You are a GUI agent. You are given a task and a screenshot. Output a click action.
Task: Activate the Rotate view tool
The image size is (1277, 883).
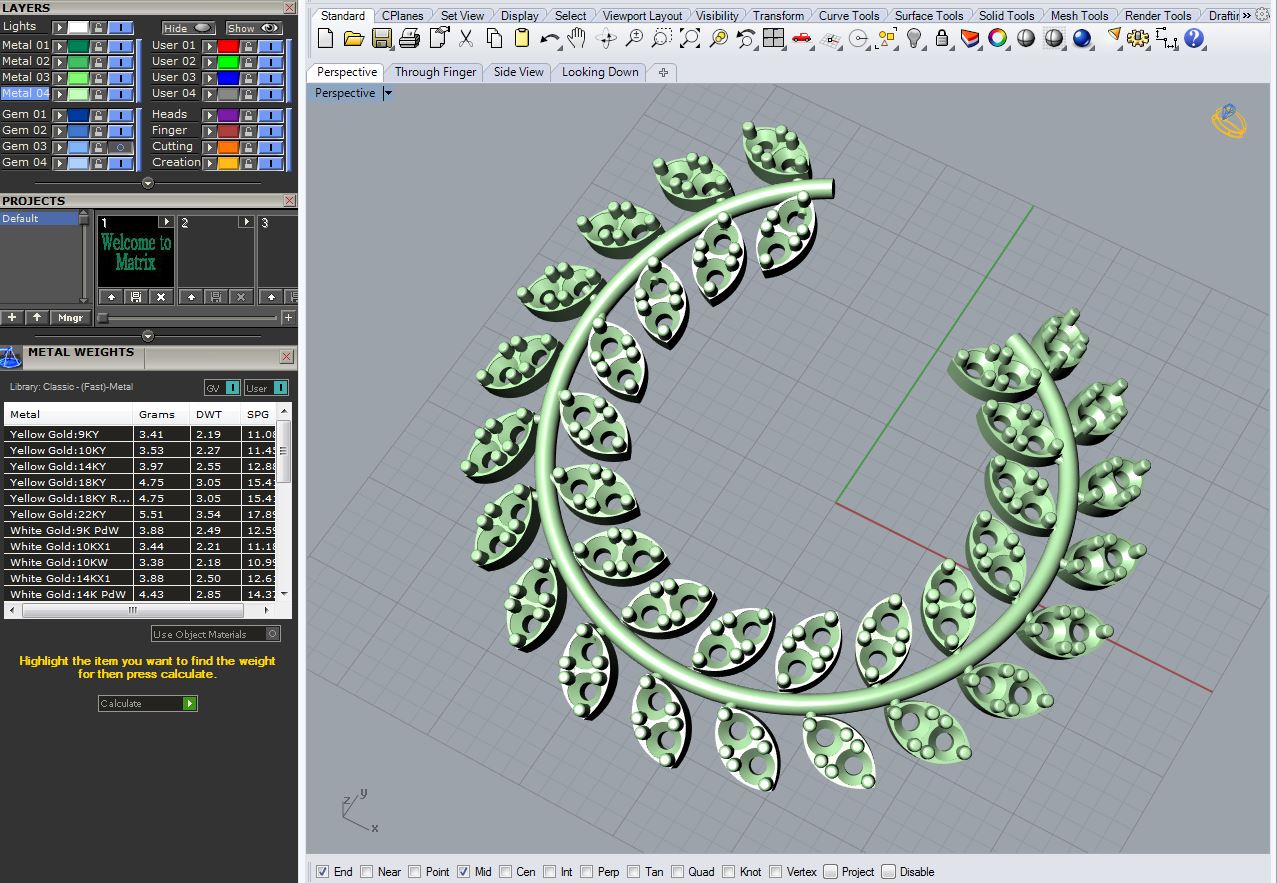pos(605,37)
